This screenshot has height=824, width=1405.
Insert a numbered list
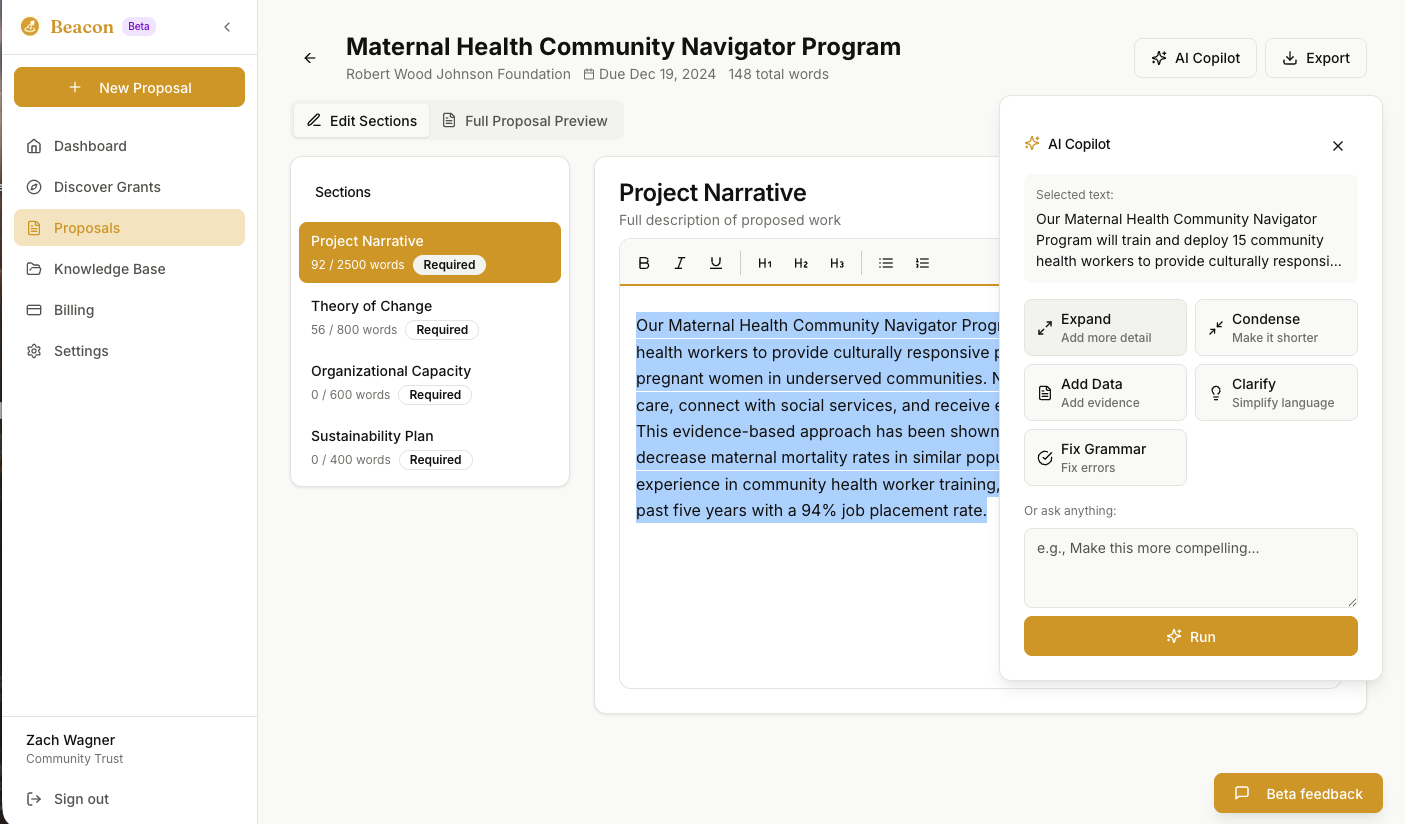point(922,263)
